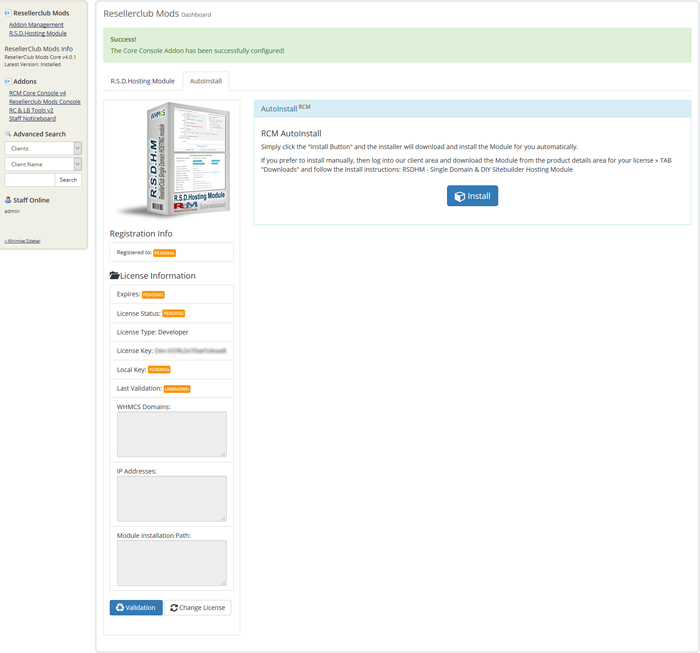Image resolution: width=700 pixels, height=653 pixels.
Task: Click inside the IP Addresses text area
Action: [x=171, y=499]
